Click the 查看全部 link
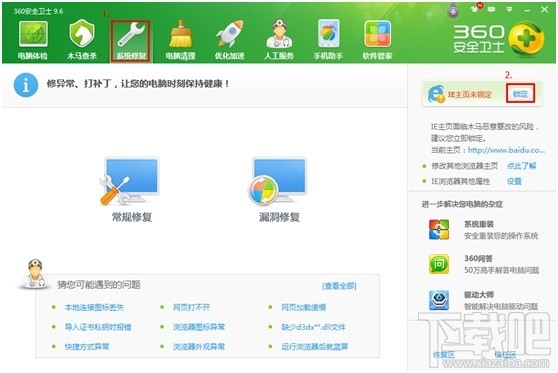The height and width of the screenshot is (373, 558). (339, 286)
